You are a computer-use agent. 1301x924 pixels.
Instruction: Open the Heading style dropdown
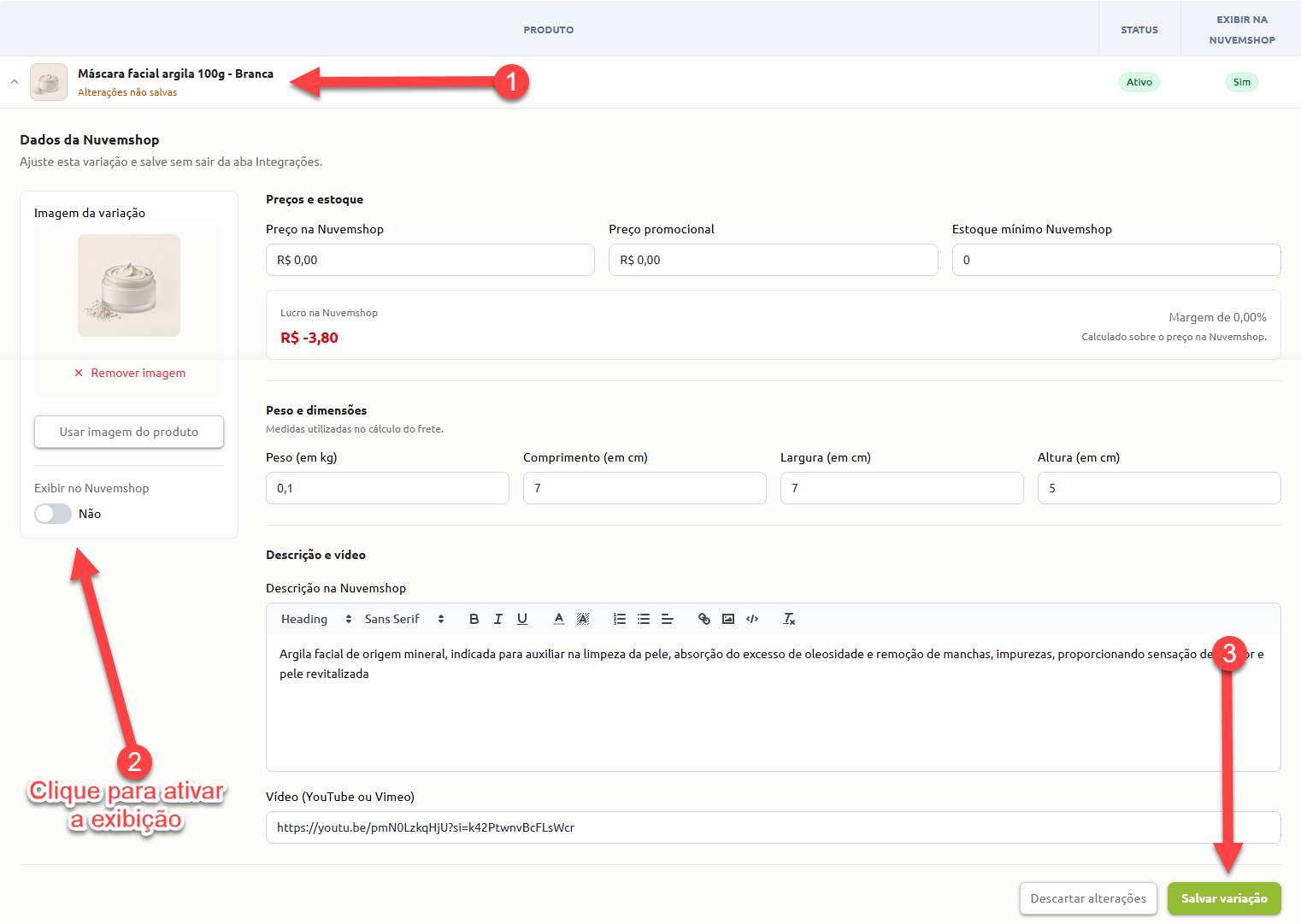pyautogui.click(x=316, y=619)
